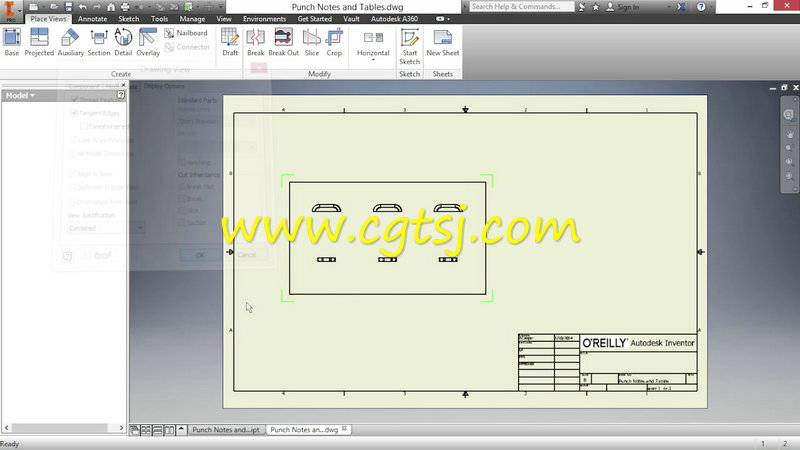Switch to the Get Started tab
Screen dimensions: 800x450
[x=314, y=19]
